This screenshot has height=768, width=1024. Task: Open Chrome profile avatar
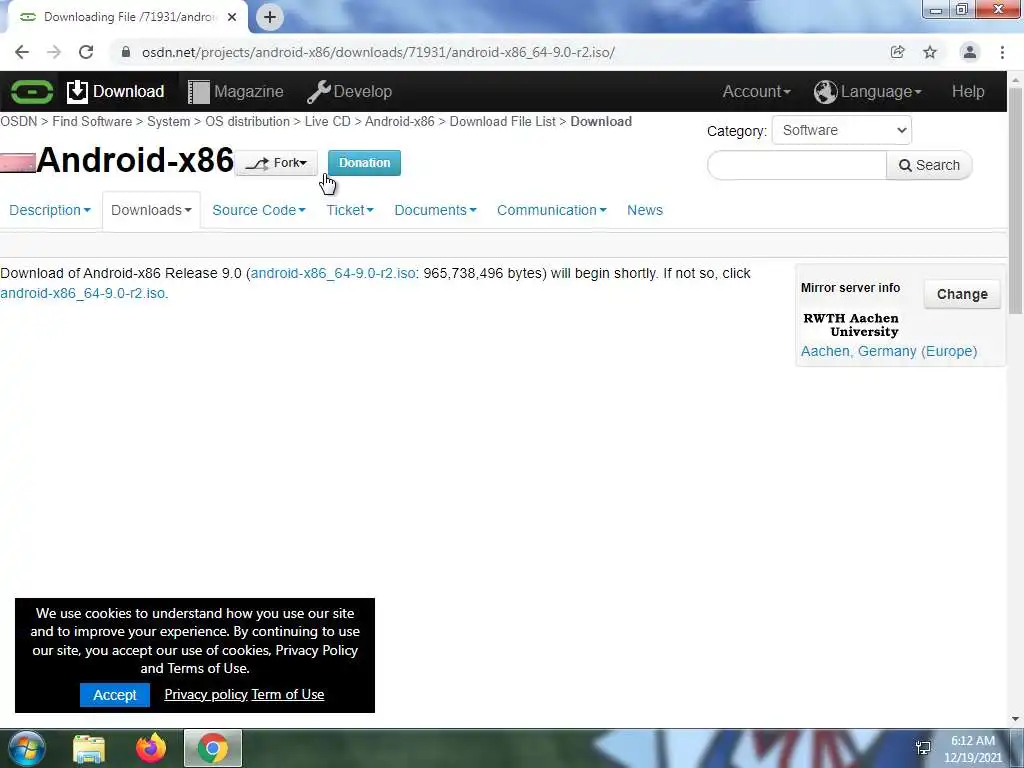(970, 52)
